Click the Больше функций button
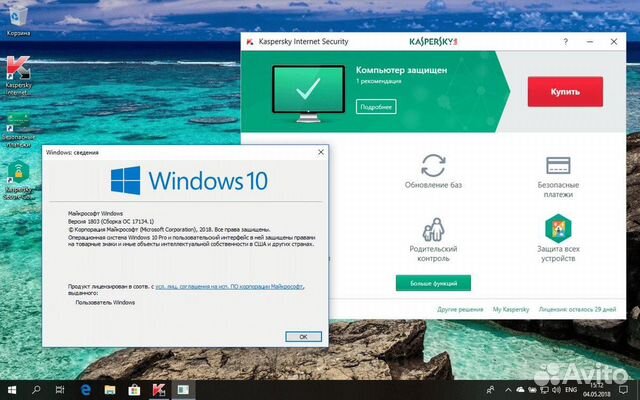 (433, 283)
